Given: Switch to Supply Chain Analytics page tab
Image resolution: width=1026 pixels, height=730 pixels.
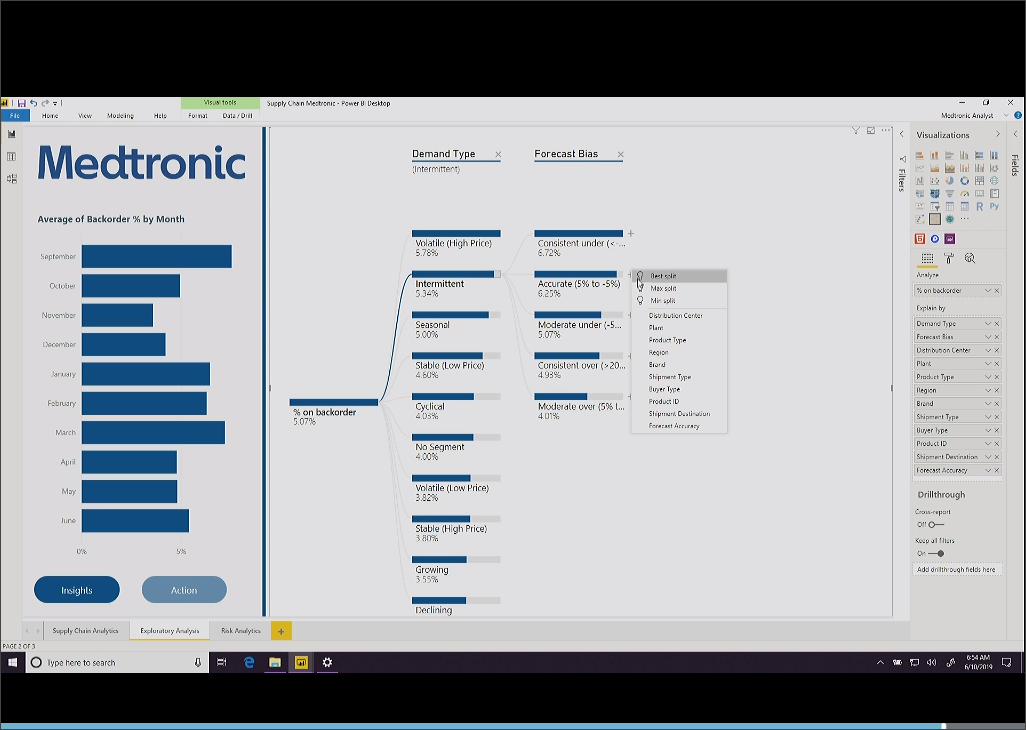Looking at the screenshot, I should (86, 631).
